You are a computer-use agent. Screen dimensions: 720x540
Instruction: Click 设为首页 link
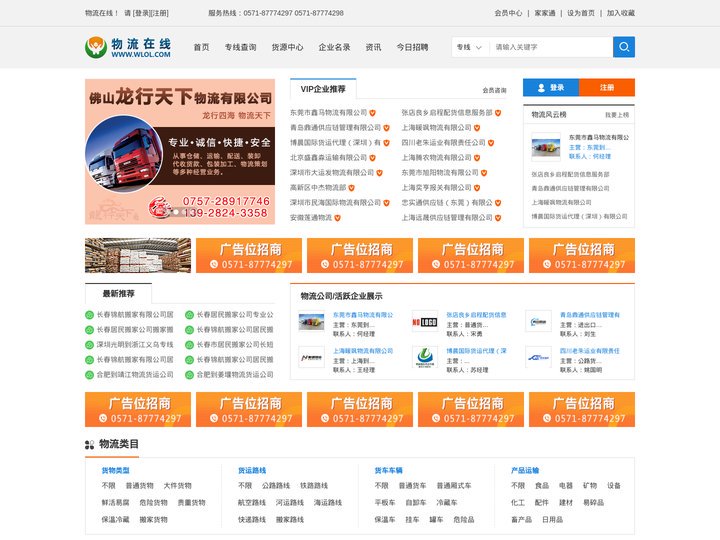click(x=580, y=13)
